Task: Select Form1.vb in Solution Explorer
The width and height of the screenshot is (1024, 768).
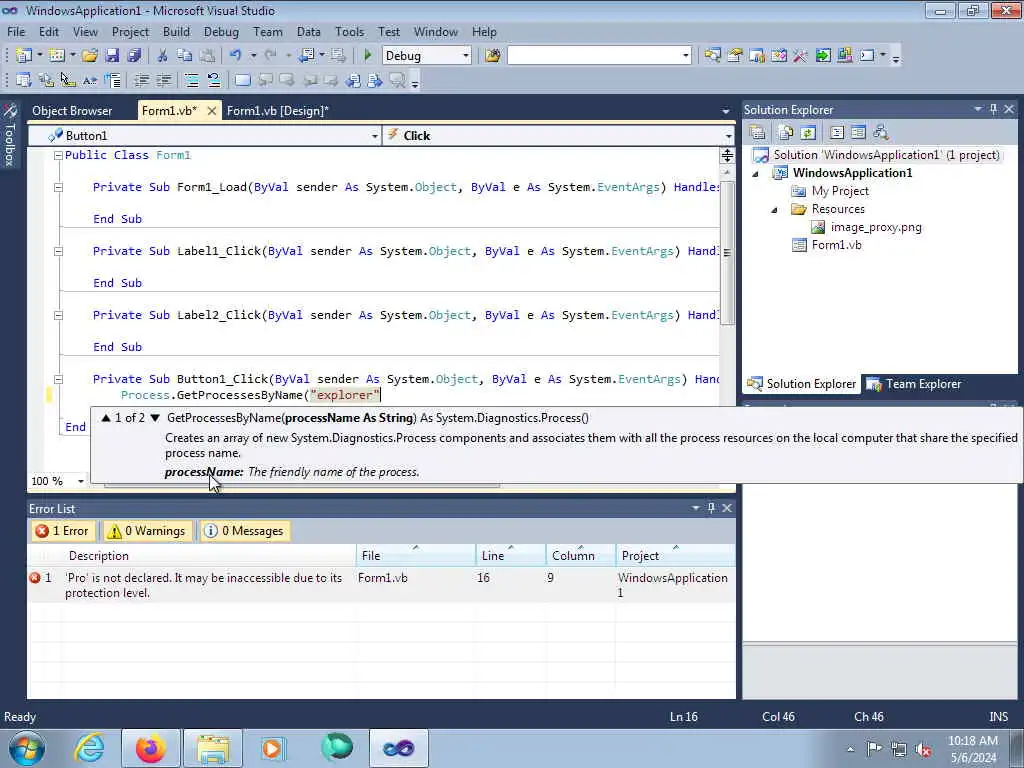Action: [x=836, y=245]
